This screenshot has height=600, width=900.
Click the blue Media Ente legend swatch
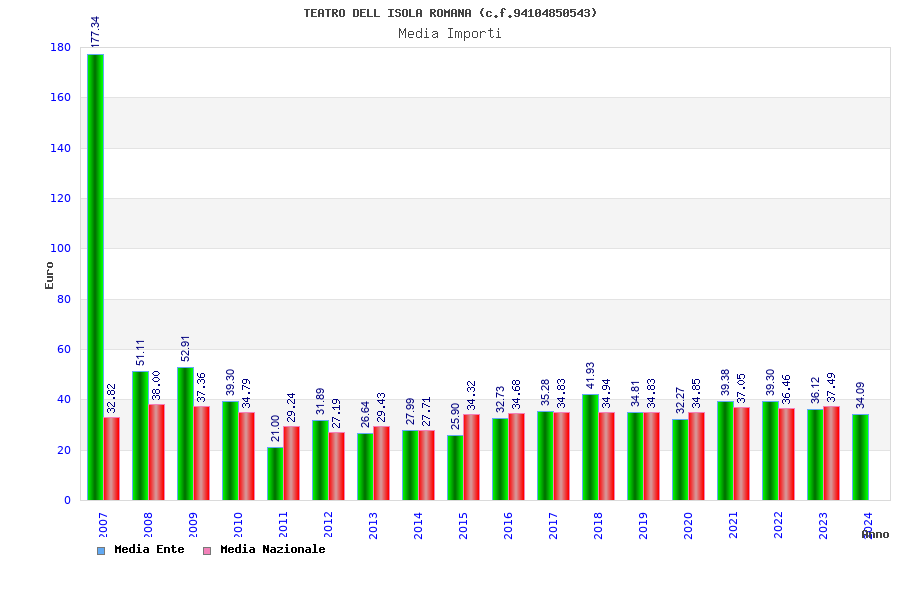point(101,551)
